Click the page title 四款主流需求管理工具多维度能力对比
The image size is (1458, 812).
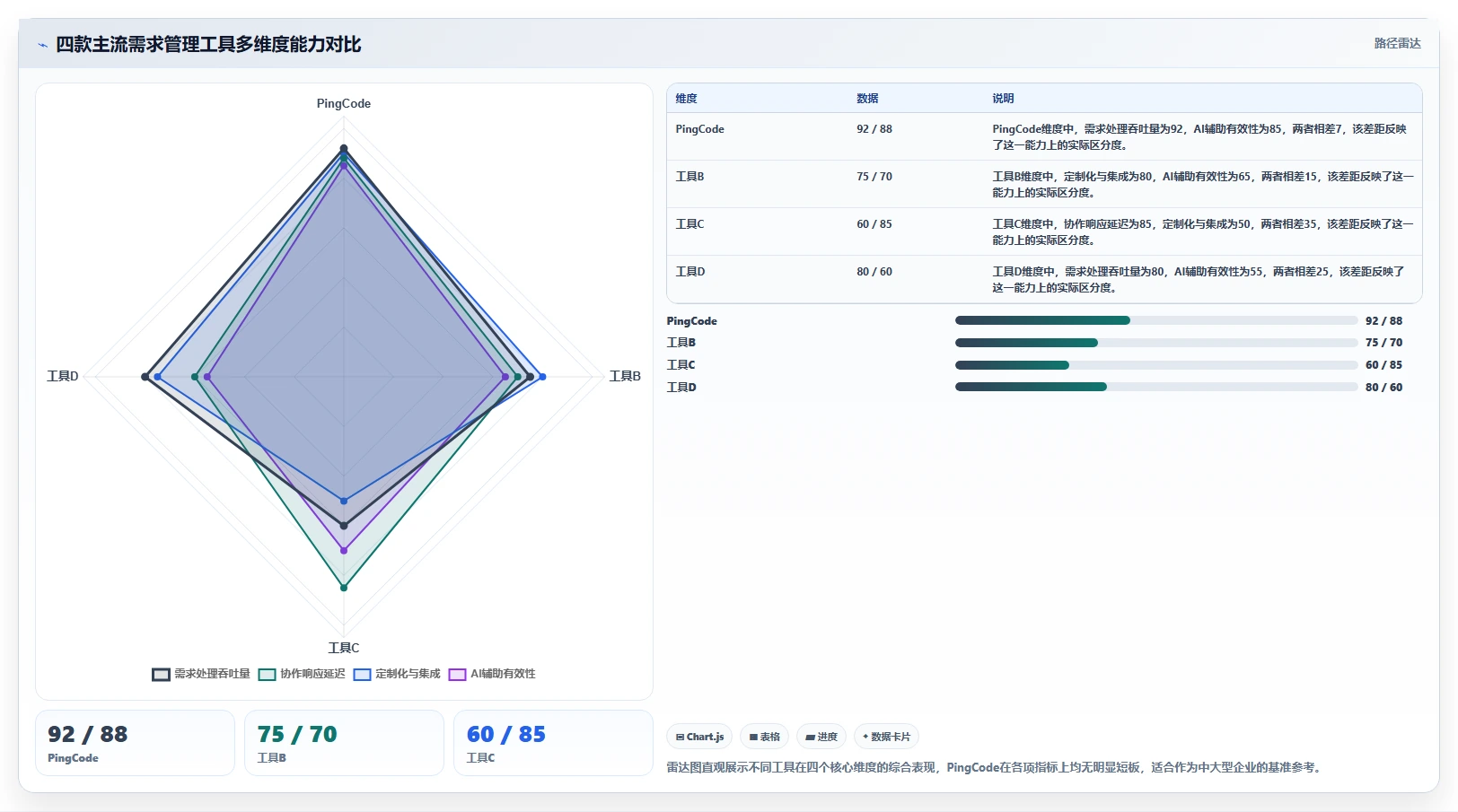[x=208, y=44]
